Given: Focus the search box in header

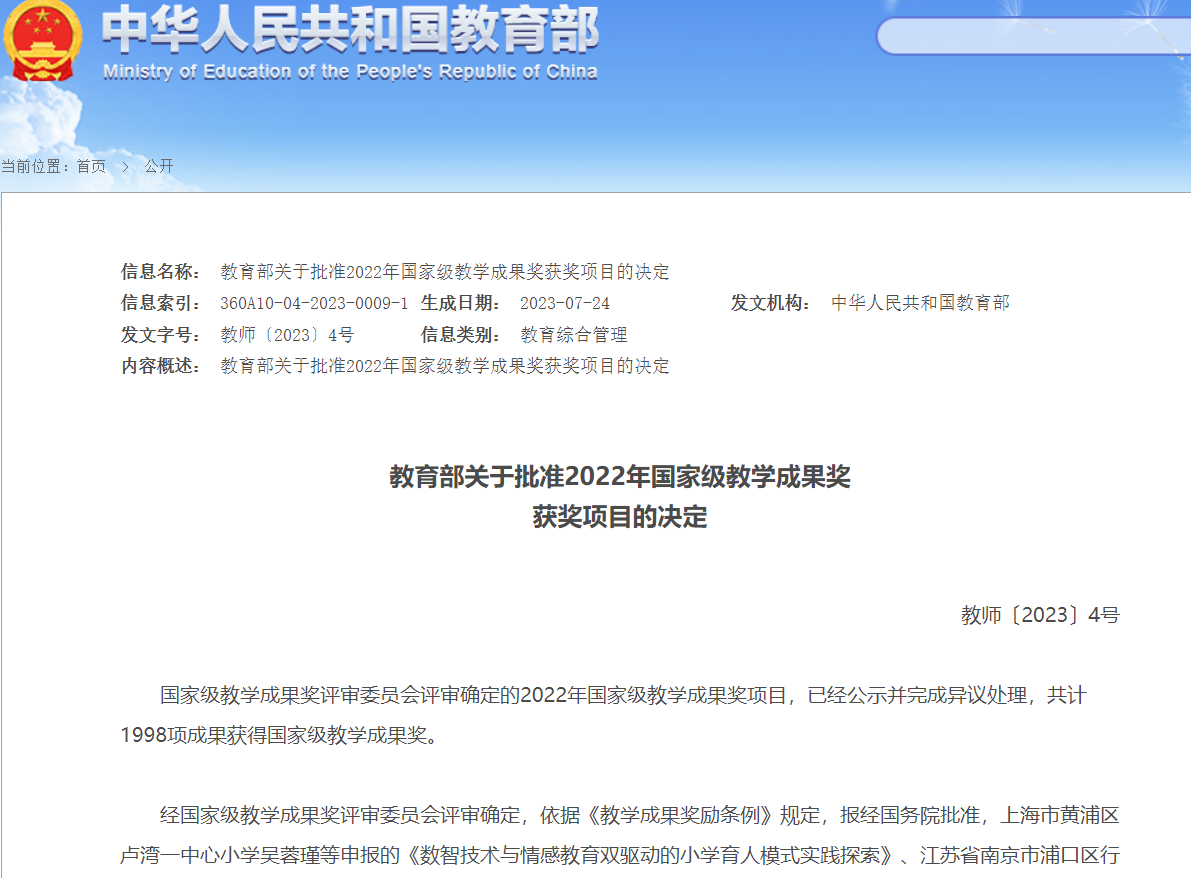Looking at the screenshot, I should coord(1033,36).
